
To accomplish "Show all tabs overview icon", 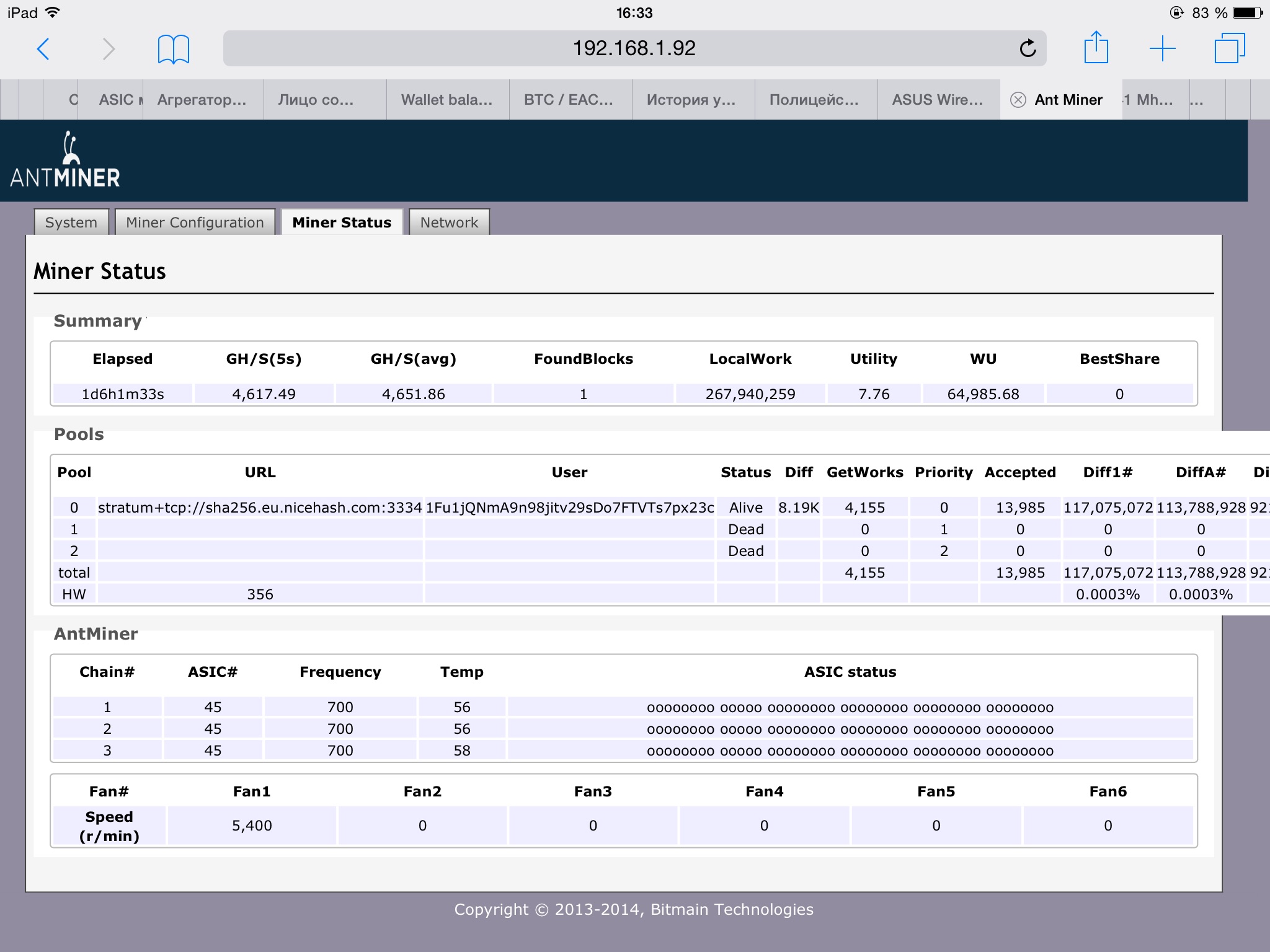I will point(1229,48).
